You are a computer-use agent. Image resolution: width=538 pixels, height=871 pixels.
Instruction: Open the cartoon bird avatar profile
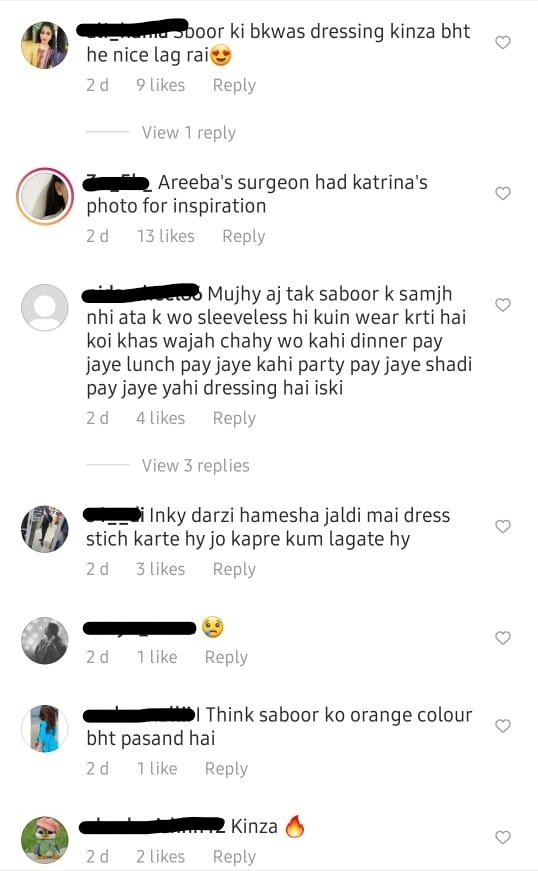coord(44,840)
